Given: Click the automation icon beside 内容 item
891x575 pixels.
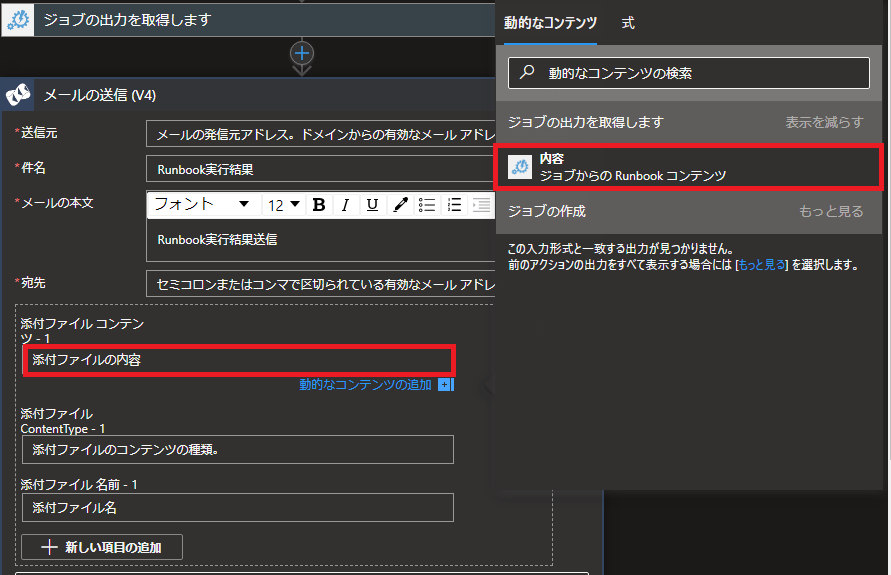Looking at the screenshot, I should 519,167.
